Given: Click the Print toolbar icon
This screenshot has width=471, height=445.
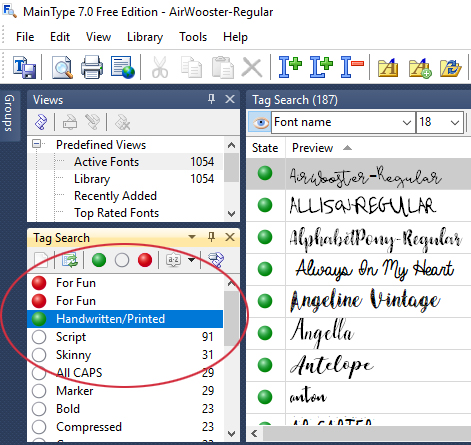Looking at the screenshot, I should [92, 67].
